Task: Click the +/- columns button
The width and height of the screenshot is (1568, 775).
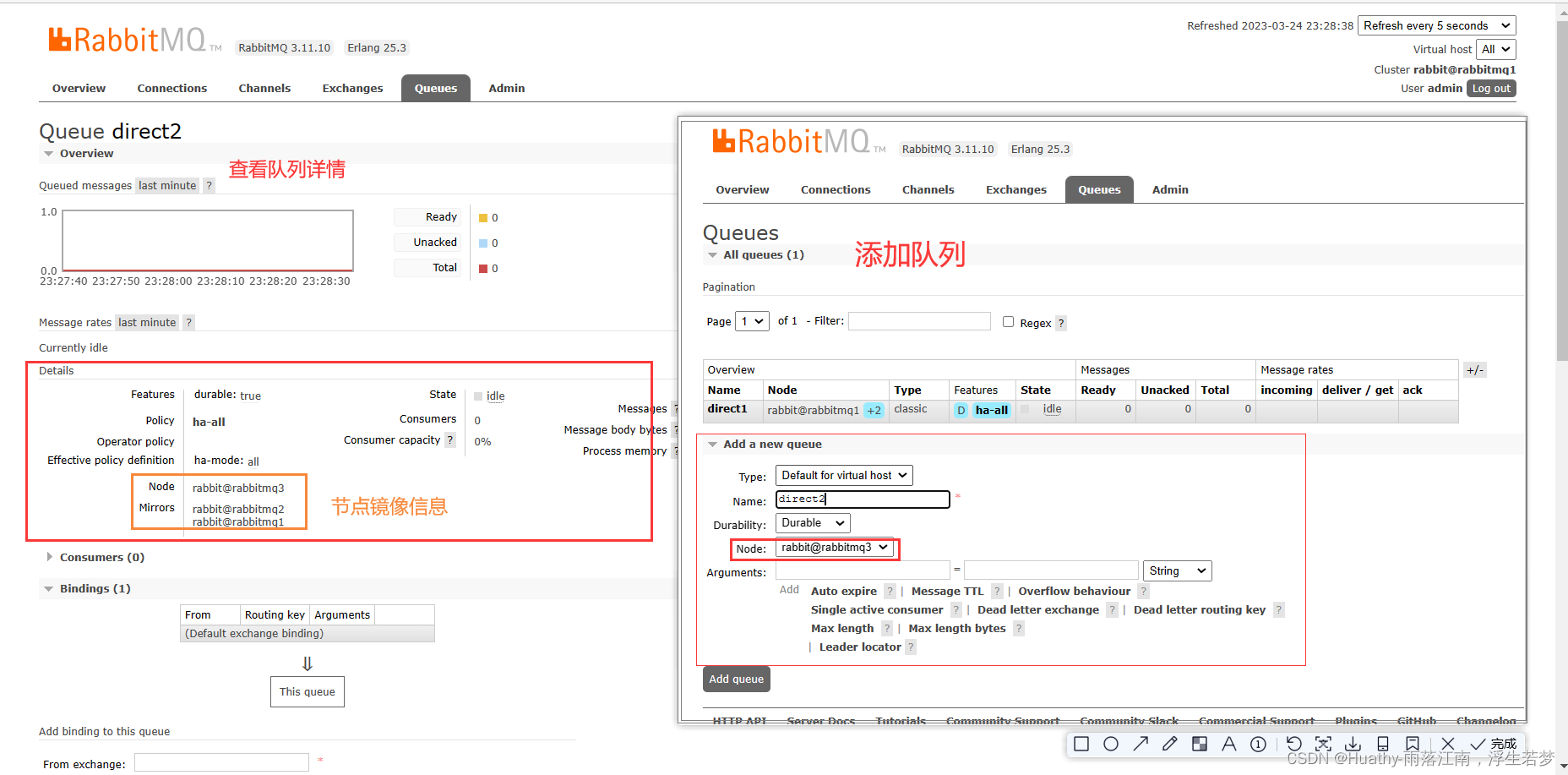Action: tap(1474, 370)
